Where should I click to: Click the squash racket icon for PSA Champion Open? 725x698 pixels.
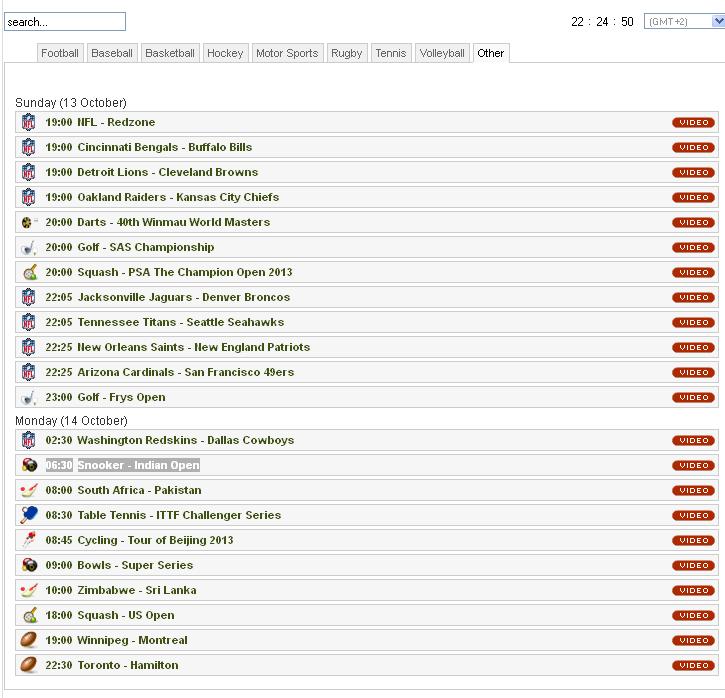(x=30, y=273)
